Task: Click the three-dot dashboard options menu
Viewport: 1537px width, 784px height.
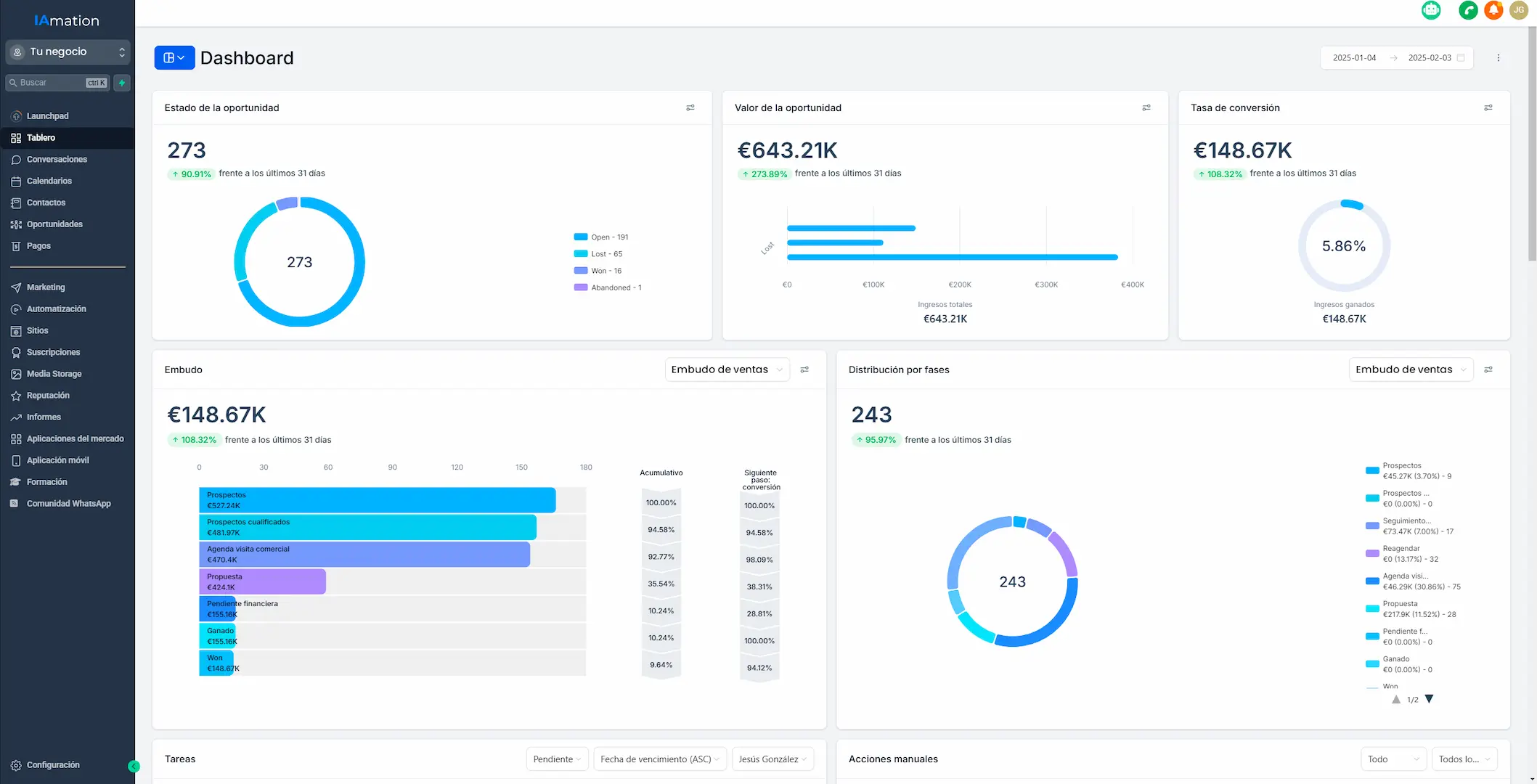Action: tap(1498, 58)
